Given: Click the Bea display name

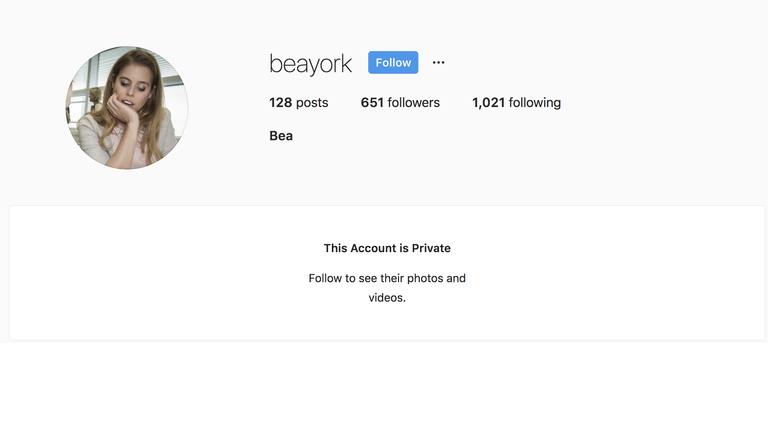Looking at the screenshot, I should [281, 136].
